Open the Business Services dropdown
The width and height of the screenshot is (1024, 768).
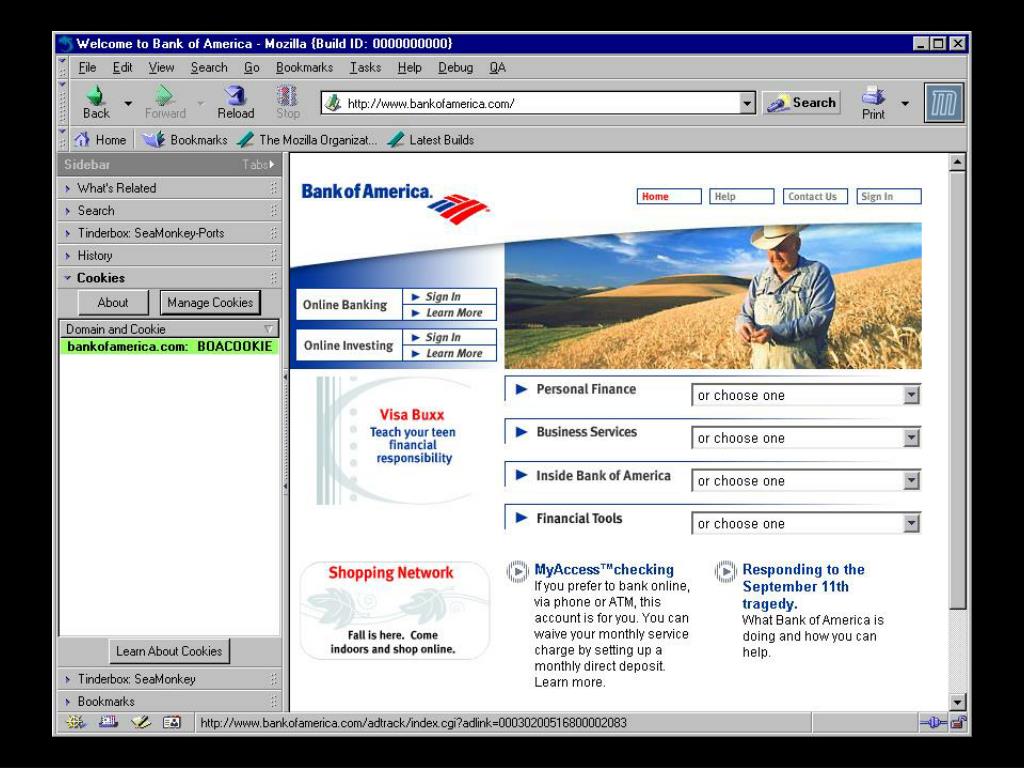[x=911, y=438]
